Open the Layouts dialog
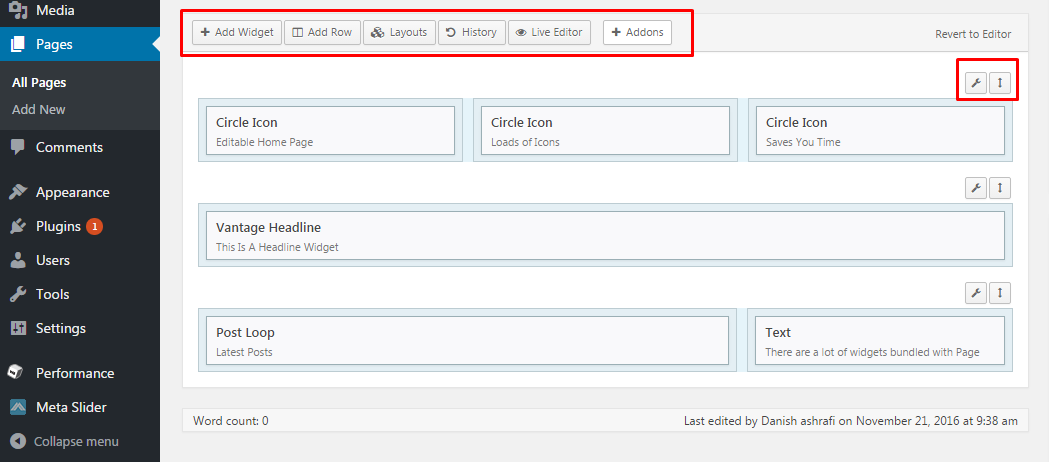Screen dimensions: 1049x462 [399, 32]
